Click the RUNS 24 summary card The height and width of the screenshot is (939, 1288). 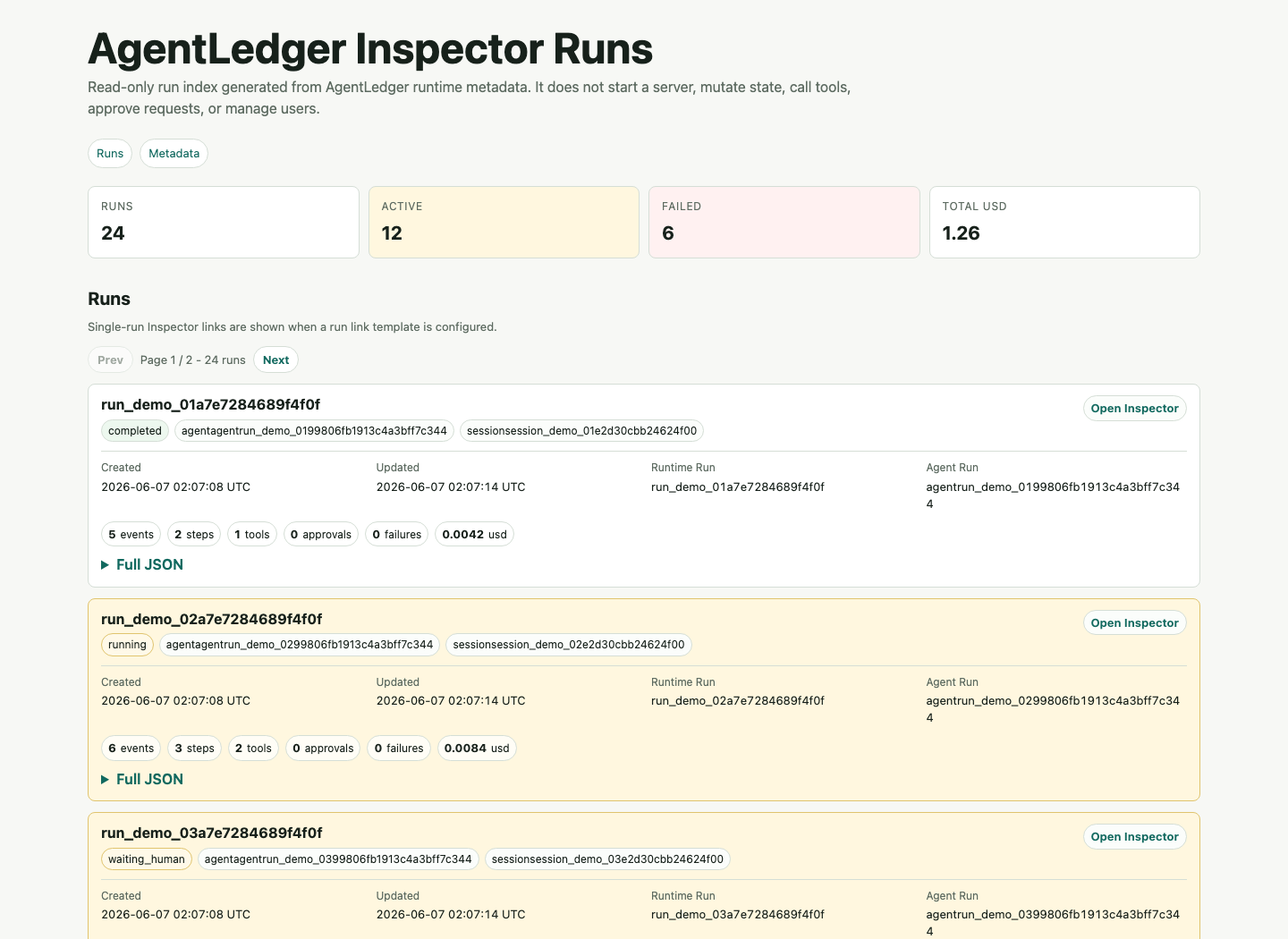pos(224,223)
